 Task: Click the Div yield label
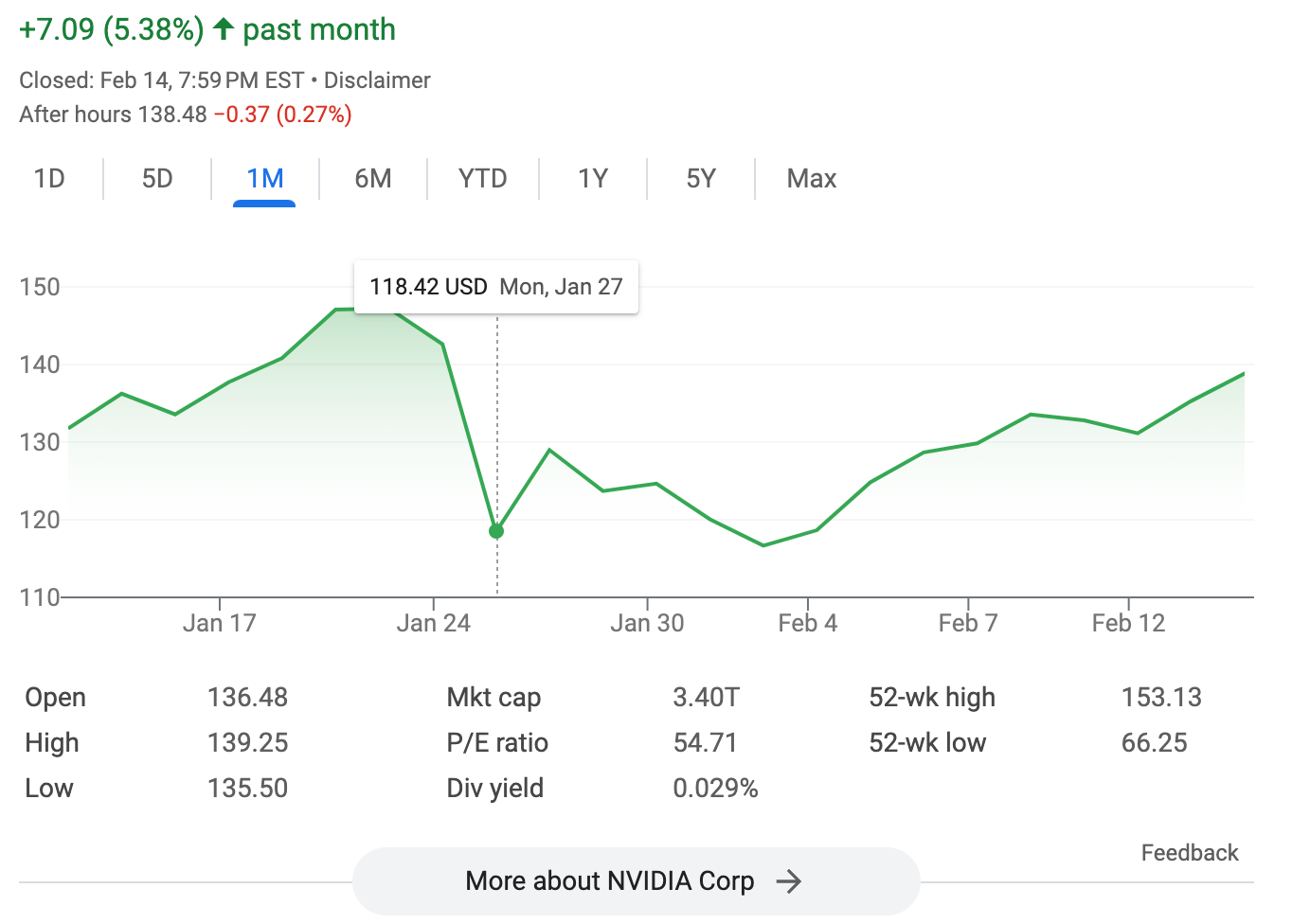tap(494, 789)
